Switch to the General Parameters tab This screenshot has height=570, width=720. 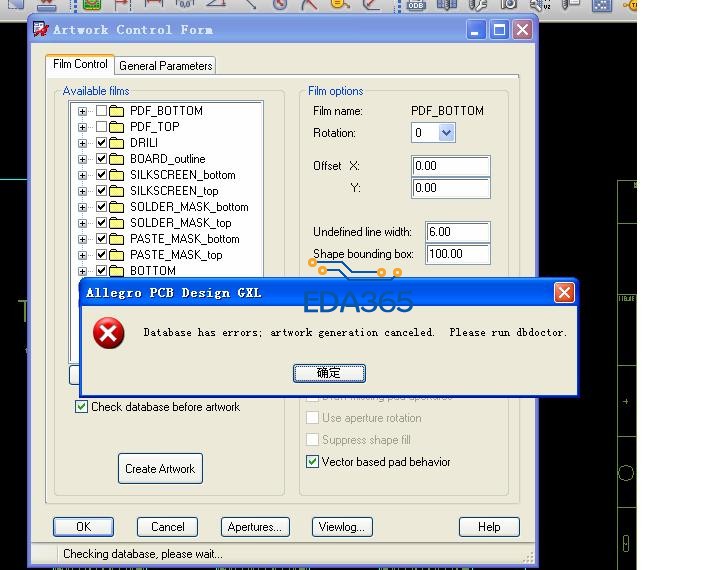pyautogui.click(x=165, y=66)
